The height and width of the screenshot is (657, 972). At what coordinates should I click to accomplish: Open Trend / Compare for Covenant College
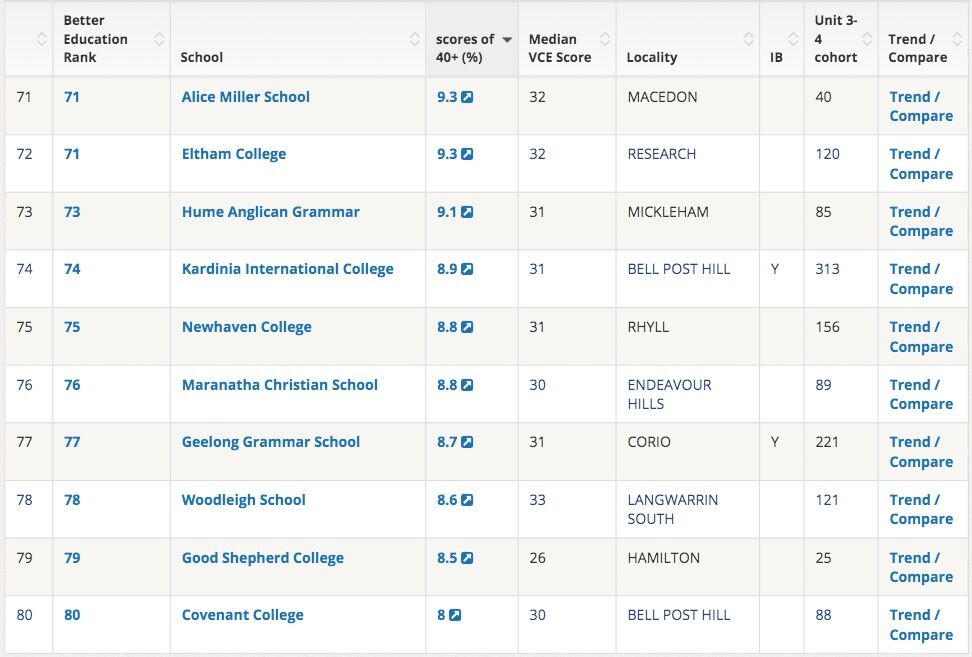coord(920,624)
